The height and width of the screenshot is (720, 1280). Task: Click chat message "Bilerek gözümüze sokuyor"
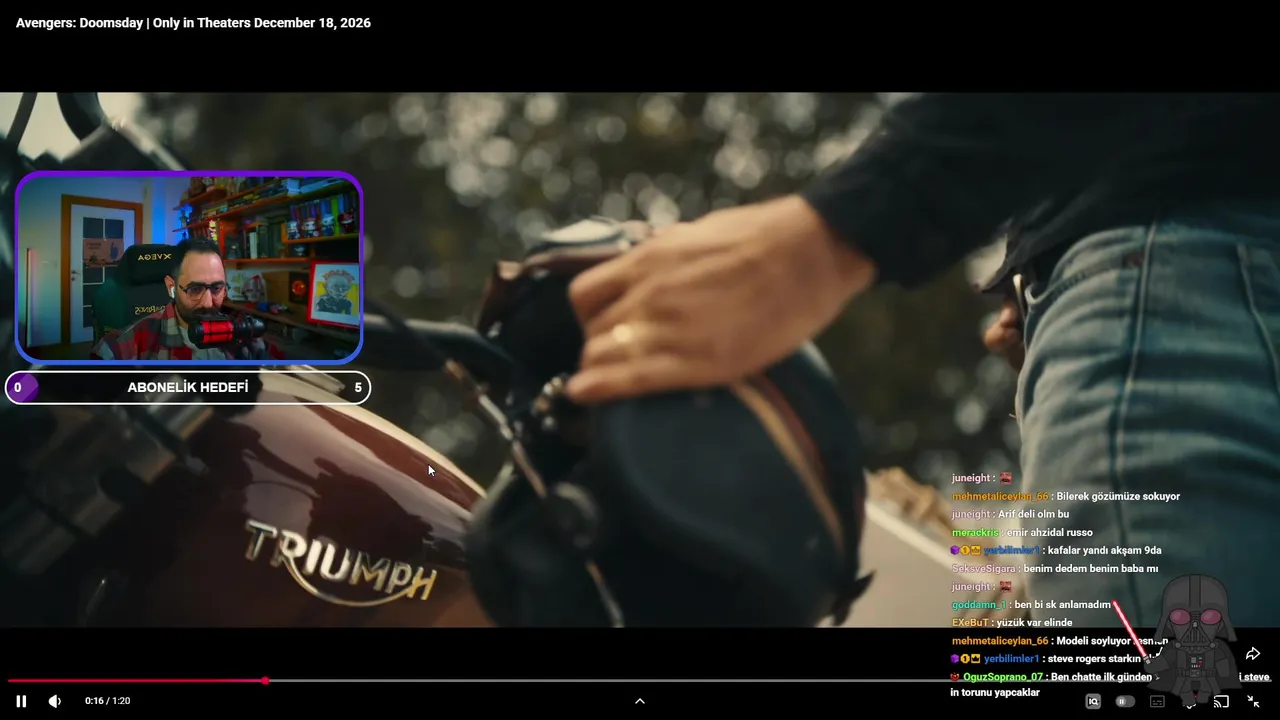click(1118, 496)
